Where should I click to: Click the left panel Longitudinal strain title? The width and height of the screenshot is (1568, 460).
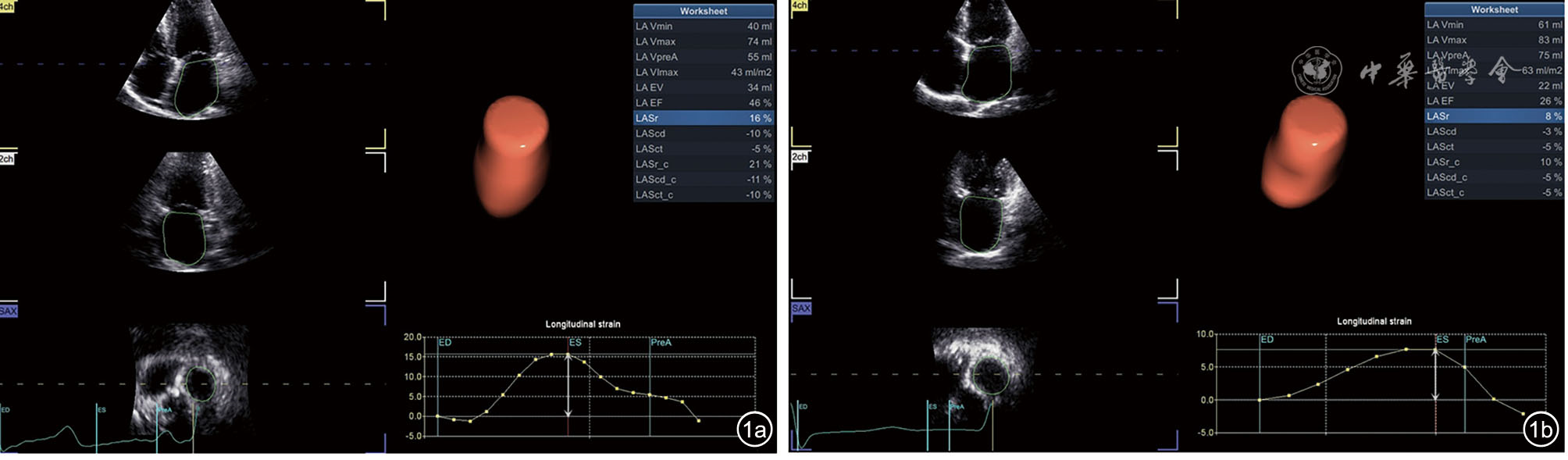click(x=583, y=324)
